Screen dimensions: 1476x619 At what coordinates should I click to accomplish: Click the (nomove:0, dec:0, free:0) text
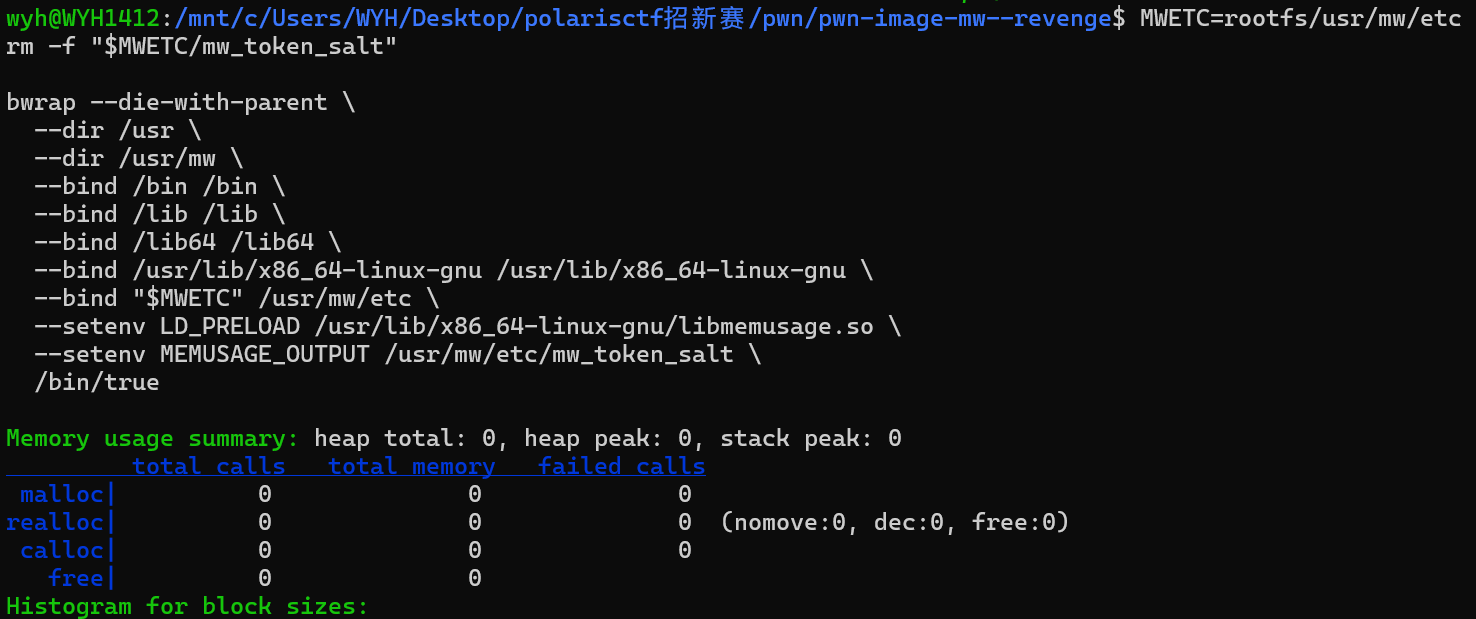click(894, 522)
